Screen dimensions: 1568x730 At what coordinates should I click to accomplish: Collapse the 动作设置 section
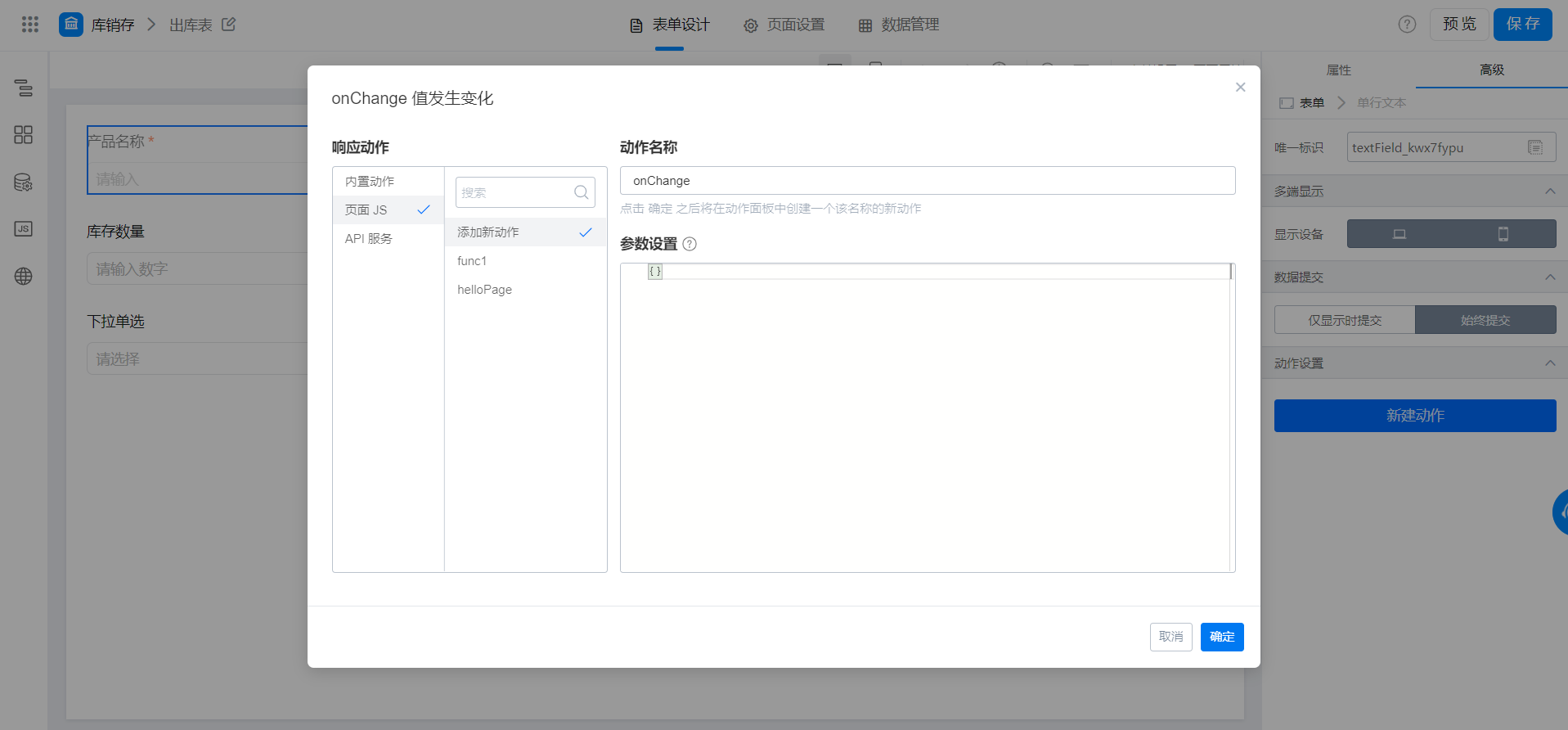coord(1550,363)
